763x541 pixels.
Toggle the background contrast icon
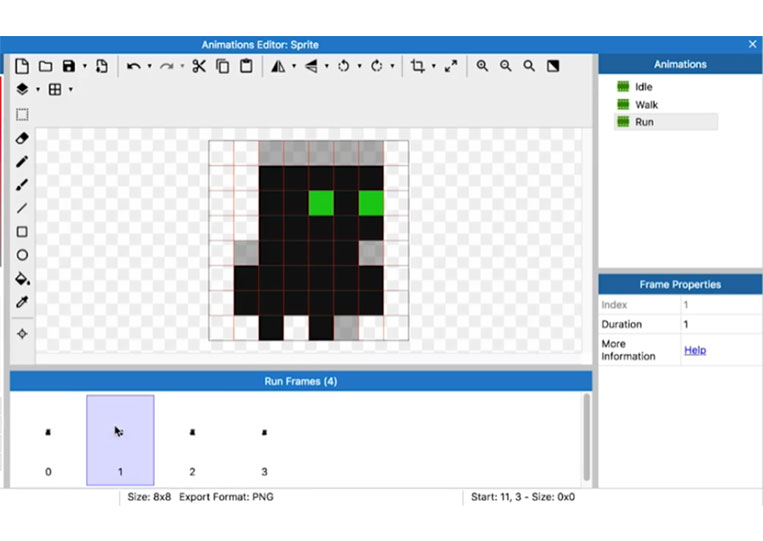pyautogui.click(x=553, y=66)
